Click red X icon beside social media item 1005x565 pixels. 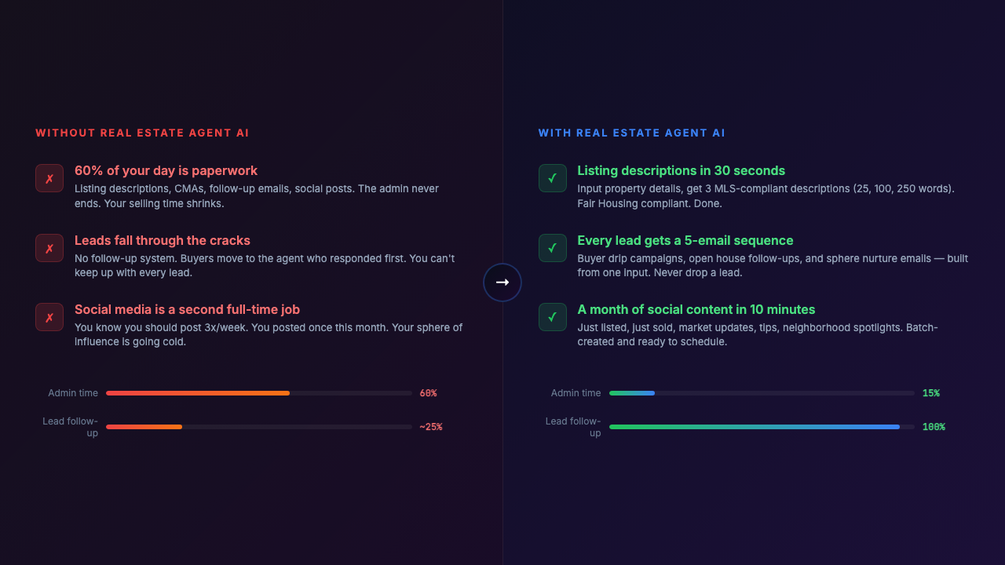(49, 318)
